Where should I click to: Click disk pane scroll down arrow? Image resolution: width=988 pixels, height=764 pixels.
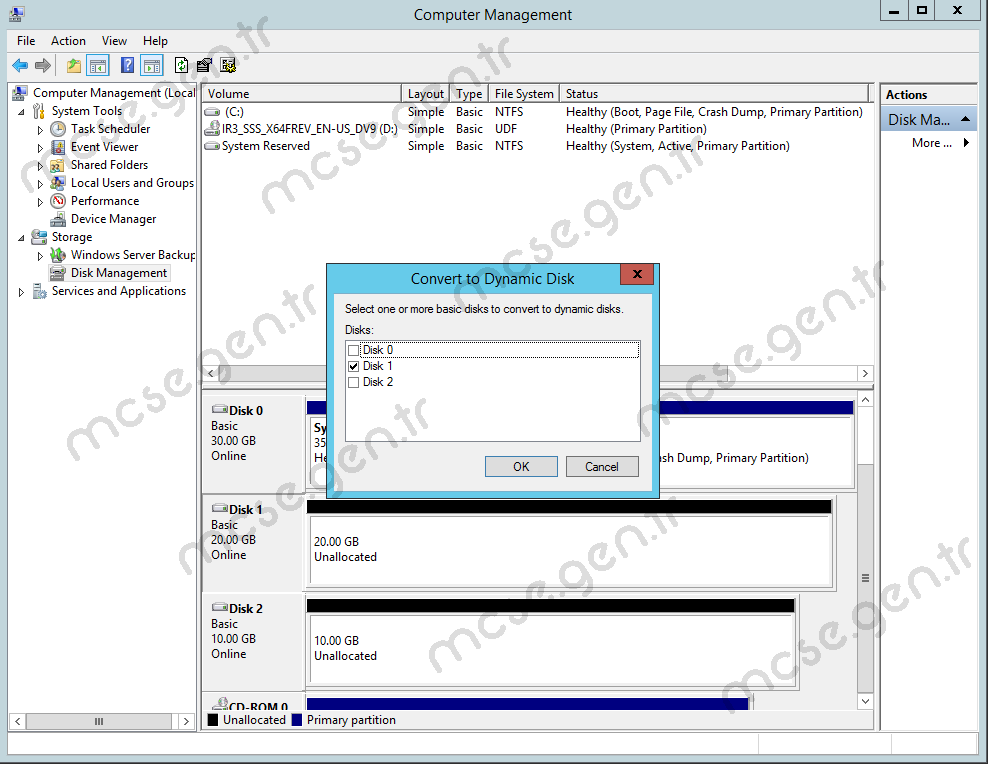tap(865, 701)
